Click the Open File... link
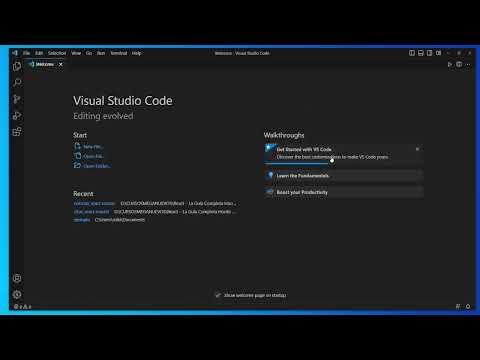 click(94, 156)
